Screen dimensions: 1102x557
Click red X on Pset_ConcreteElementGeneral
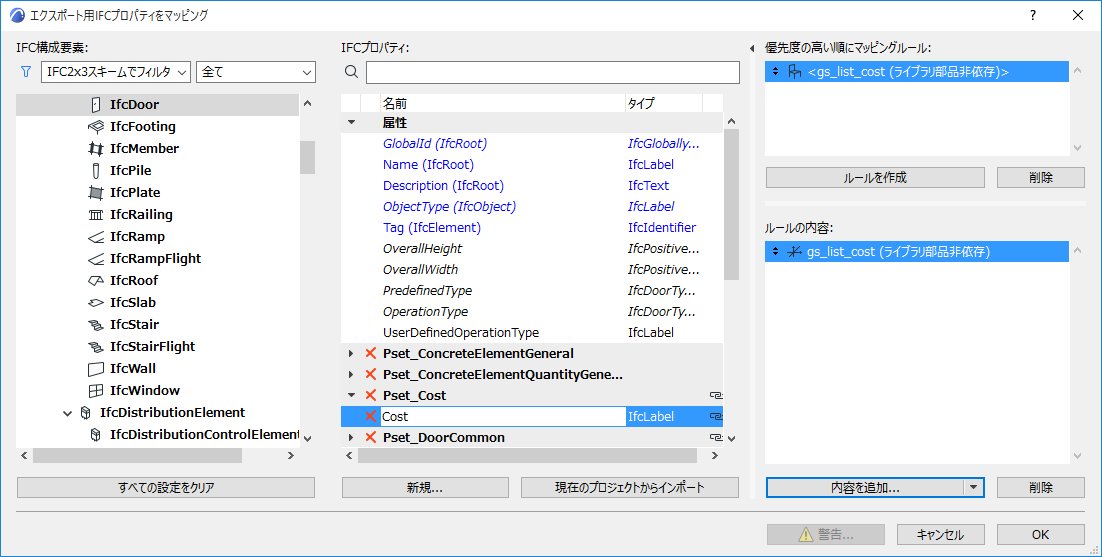pos(371,353)
